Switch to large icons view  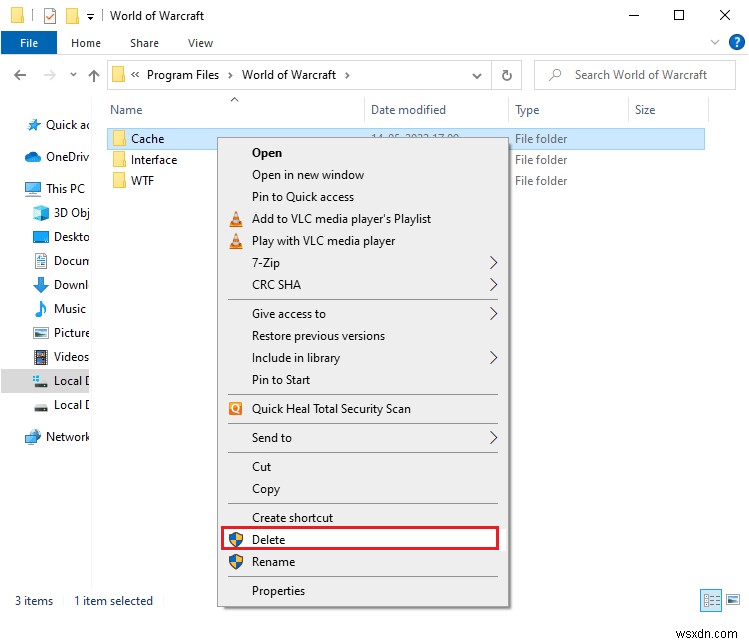(x=735, y=601)
